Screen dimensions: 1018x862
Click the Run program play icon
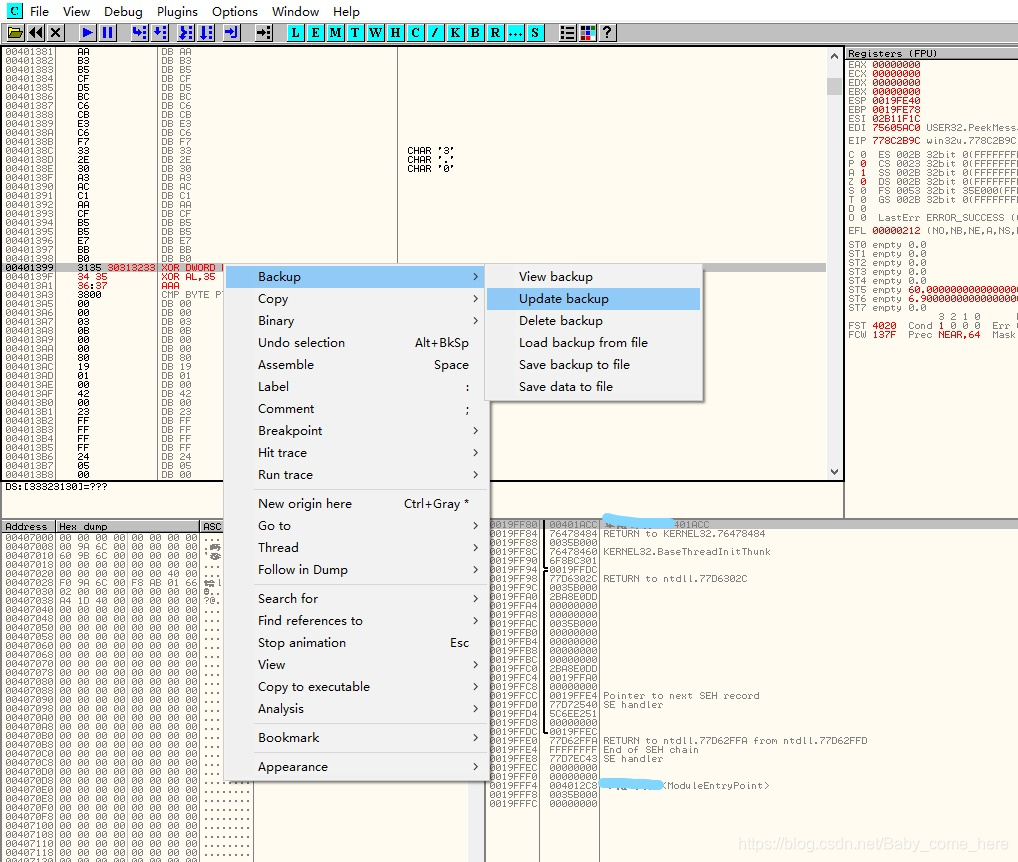88,32
